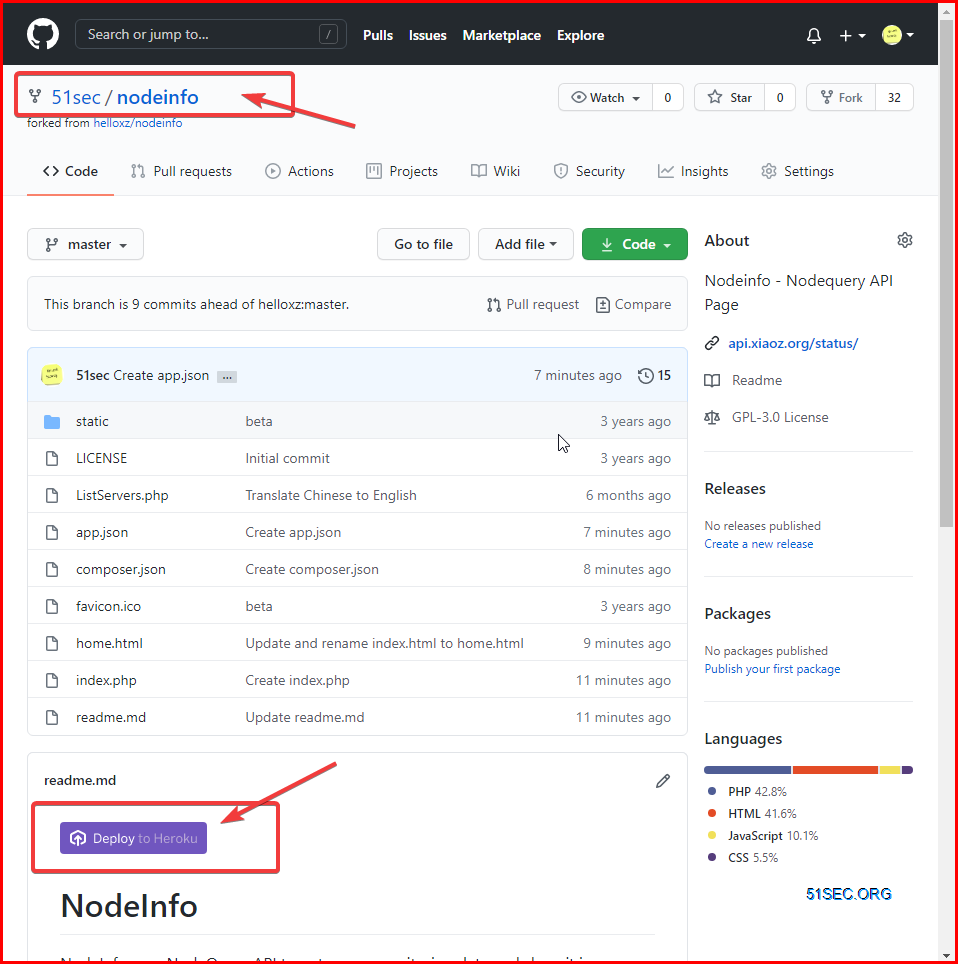Viewport: 958px width, 964px height.
Task: Open ListServers.php file
Action: tap(122, 495)
